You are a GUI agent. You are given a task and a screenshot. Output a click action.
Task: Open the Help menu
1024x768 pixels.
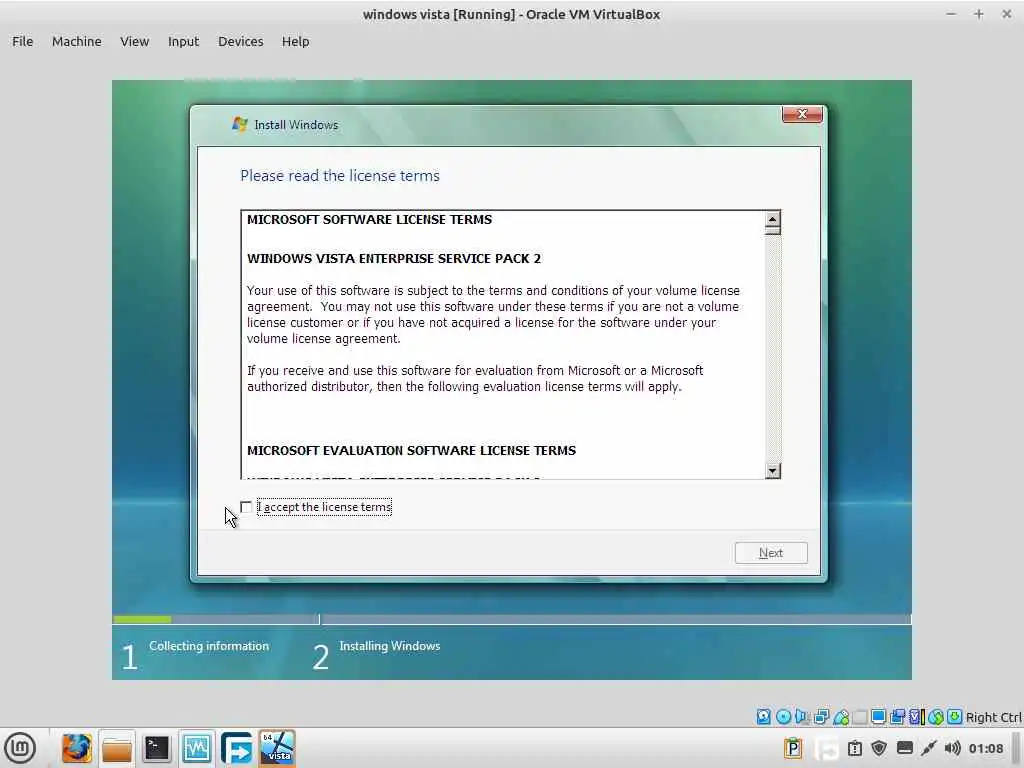(295, 41)
